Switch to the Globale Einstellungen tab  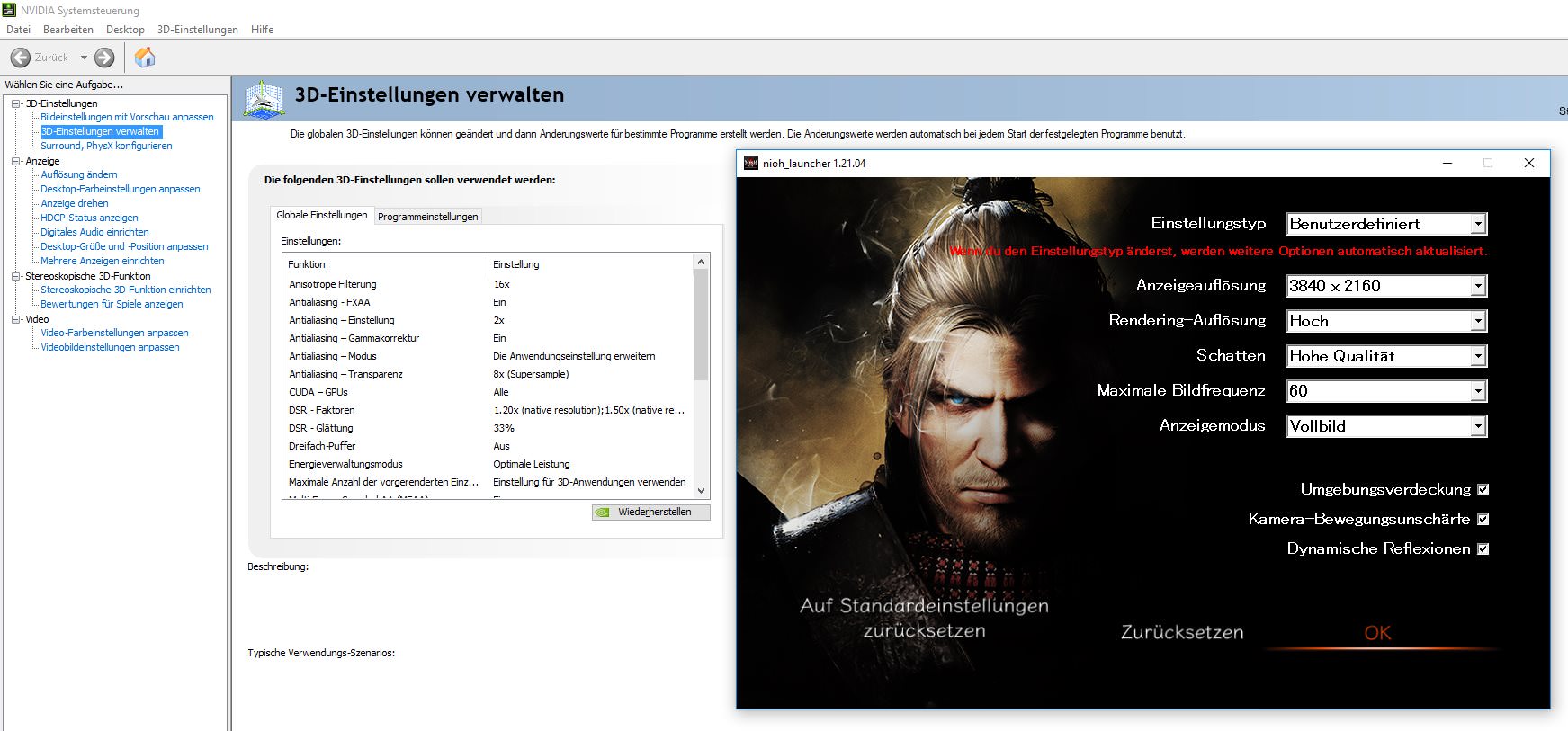pos(322,215)
